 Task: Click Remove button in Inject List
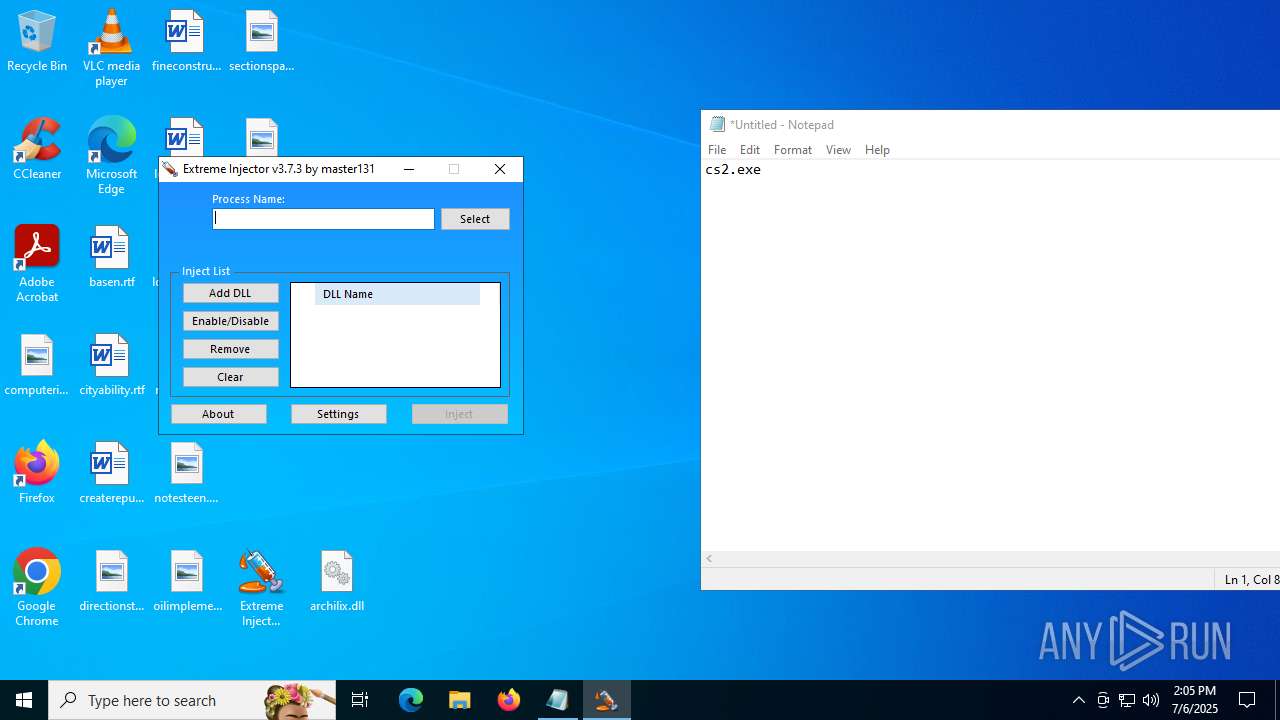[x=230, y=349]
